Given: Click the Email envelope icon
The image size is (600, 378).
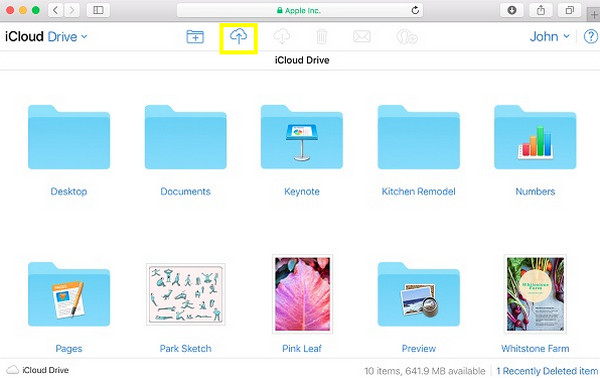Looking at the screenshot, I should pos(362,37).
